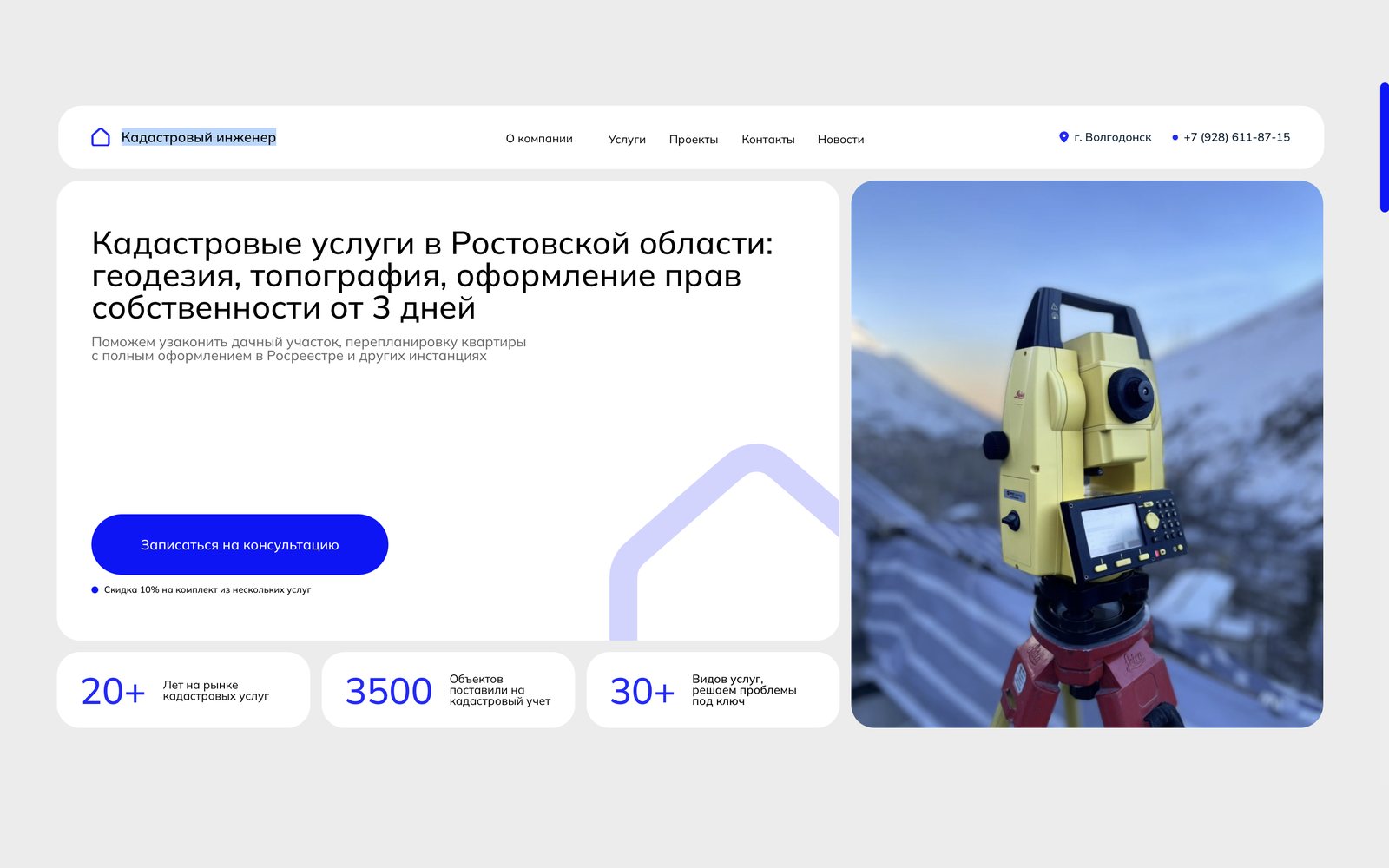Click the house logo icon
Image resolution: width=1389 pixels, height=868 pixels.
pos(101,137)
